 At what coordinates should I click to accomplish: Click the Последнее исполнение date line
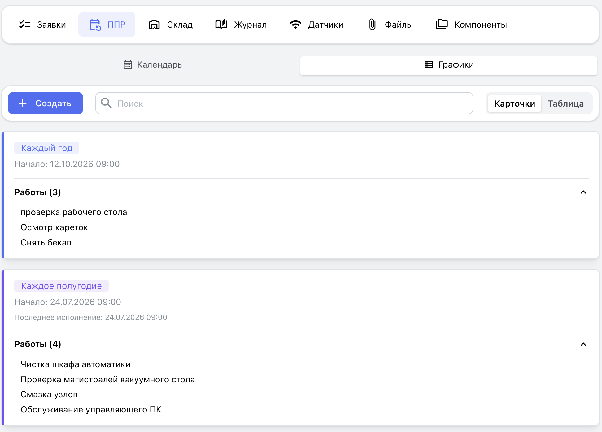pyautogui.click(x=91, y=317)
